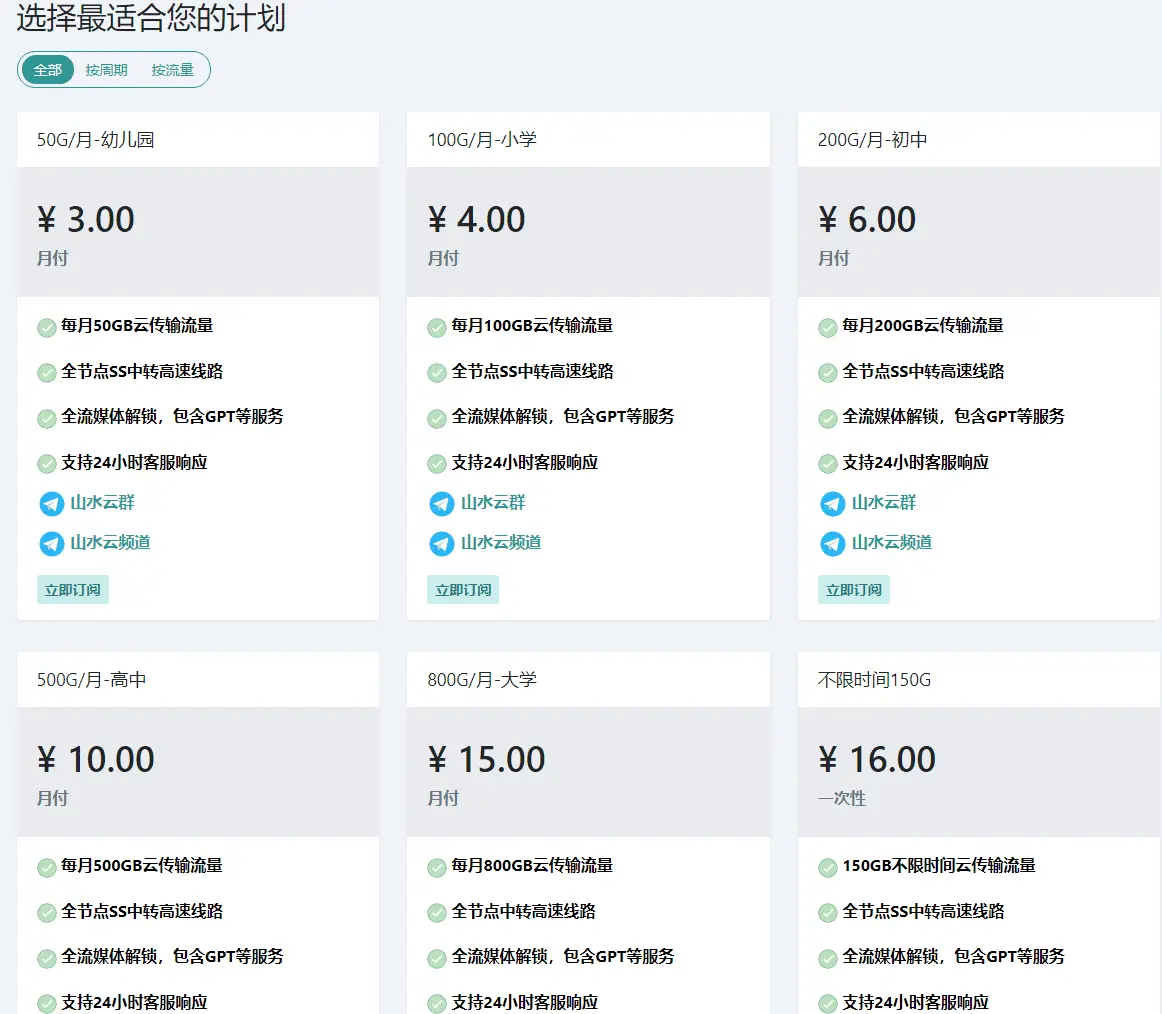Click green checkmark beside 每月50GB云传输流量
The image size is (1162, 1014).
coord(47,327)
